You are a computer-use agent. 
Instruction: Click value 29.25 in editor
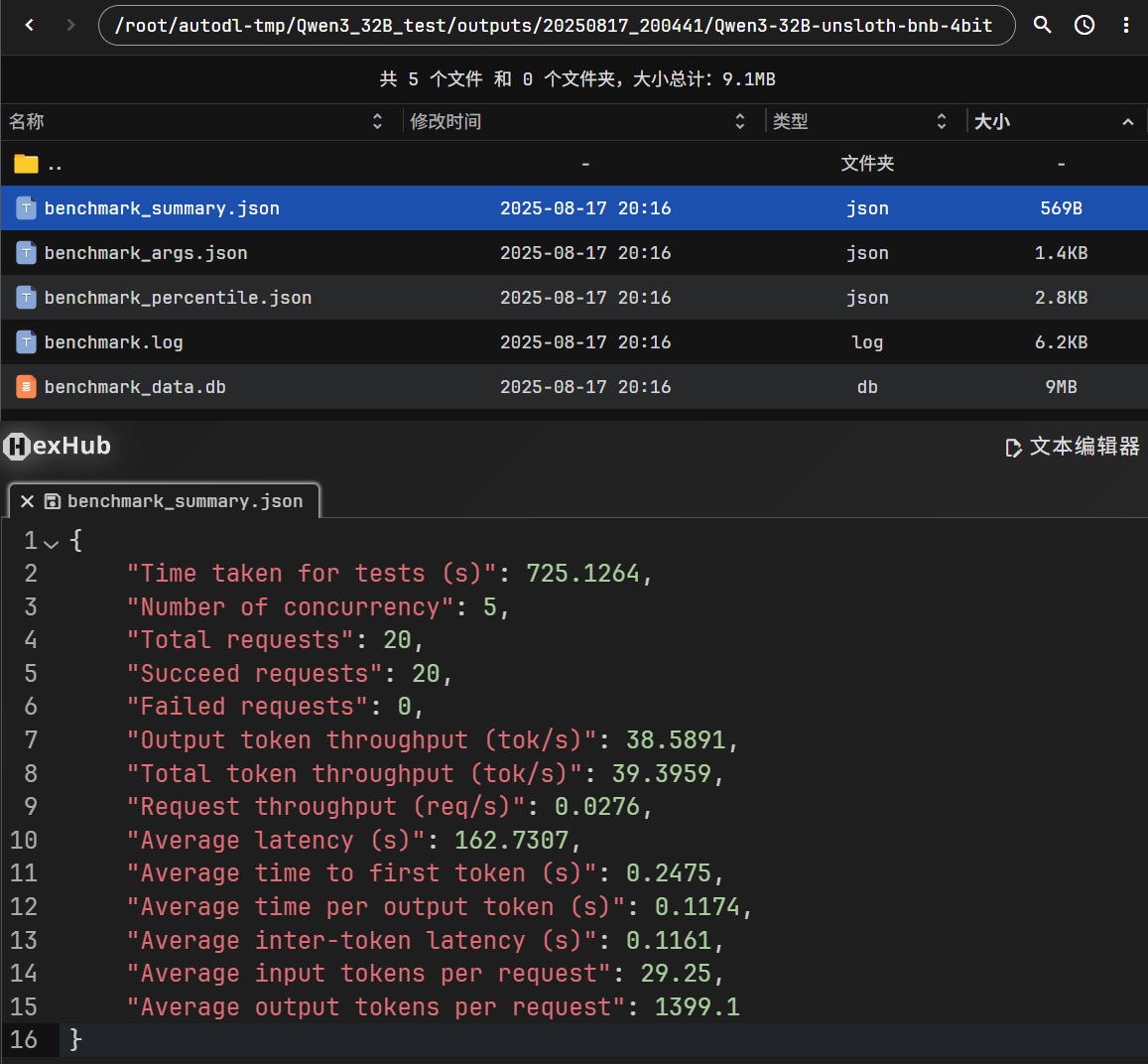pyautogui.click(x=676, y=974)
